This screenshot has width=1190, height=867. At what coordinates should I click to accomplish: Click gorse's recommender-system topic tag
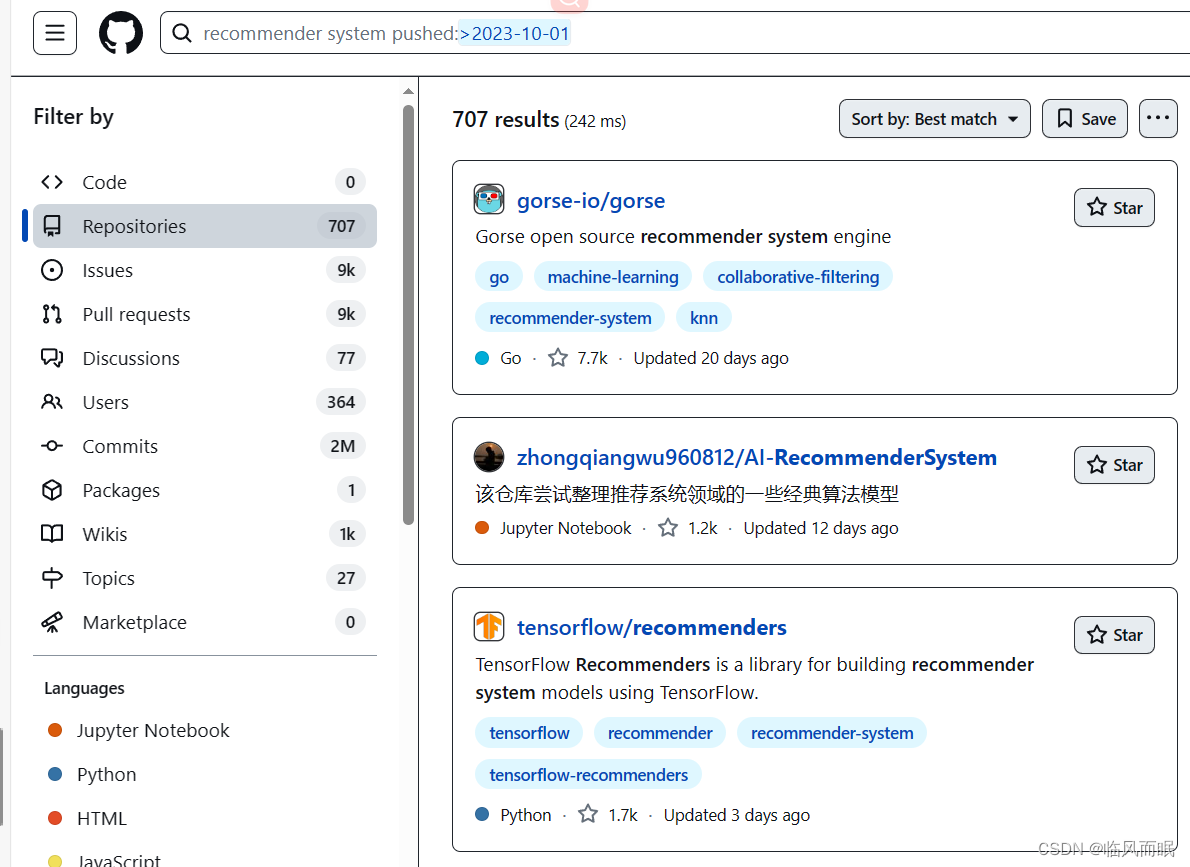[x=570, y=318]
